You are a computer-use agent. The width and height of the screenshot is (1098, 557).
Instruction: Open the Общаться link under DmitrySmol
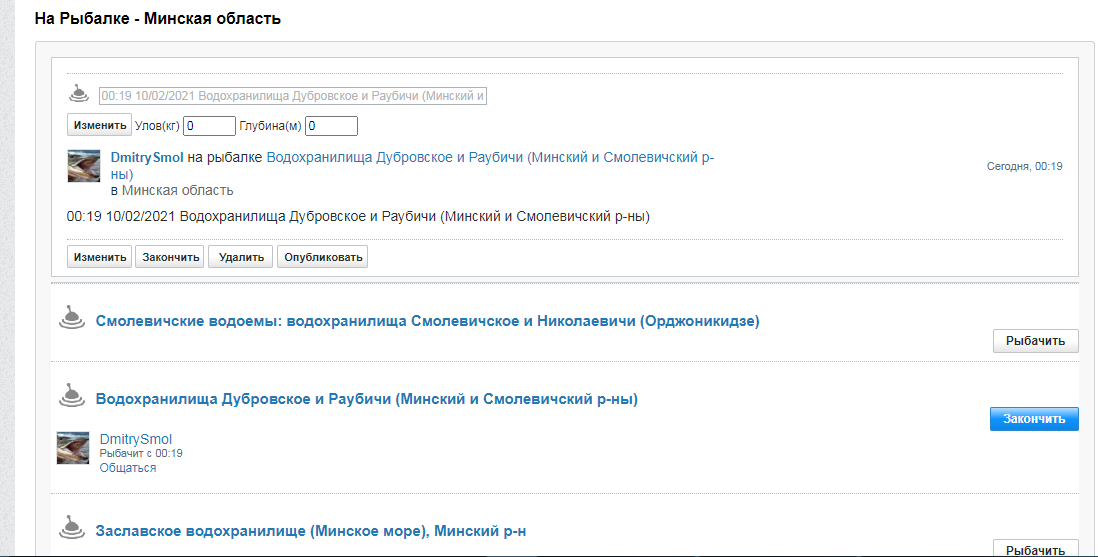click(127, 468)
